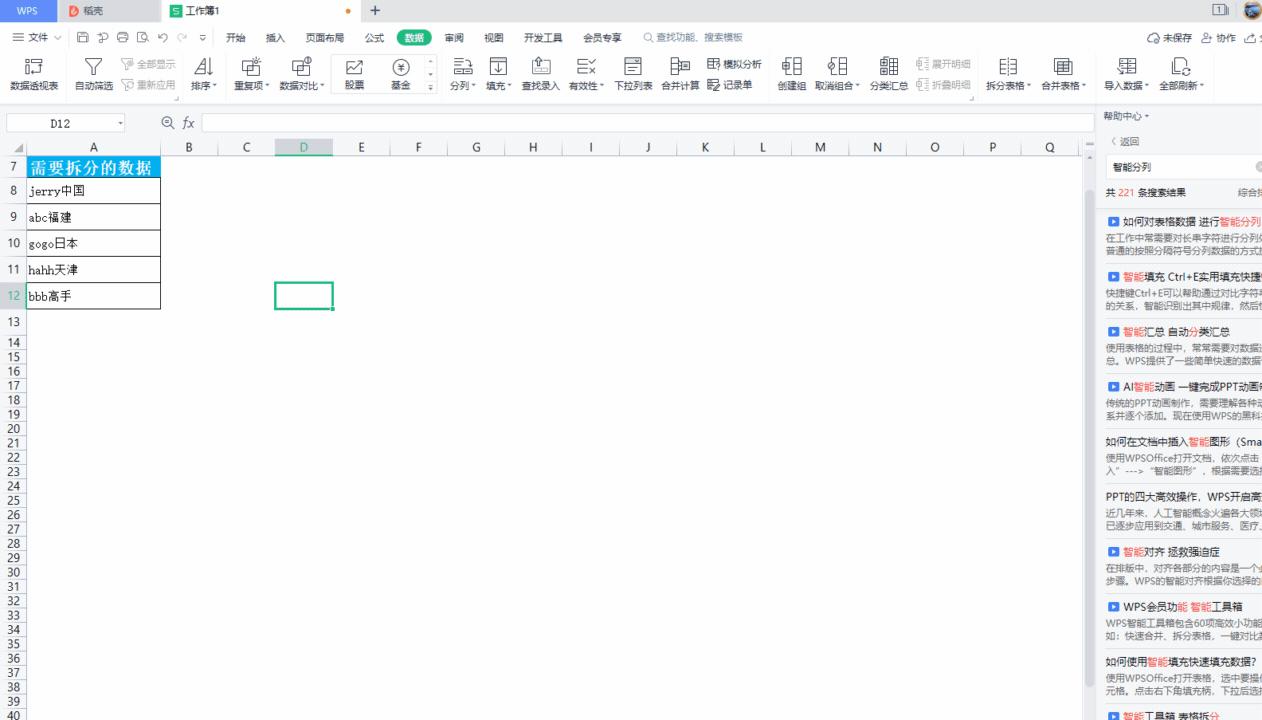This screenshot has height=720, width=1262.
Task: Open 模拟分析 what-if analysis
Action: pos(734,64)
